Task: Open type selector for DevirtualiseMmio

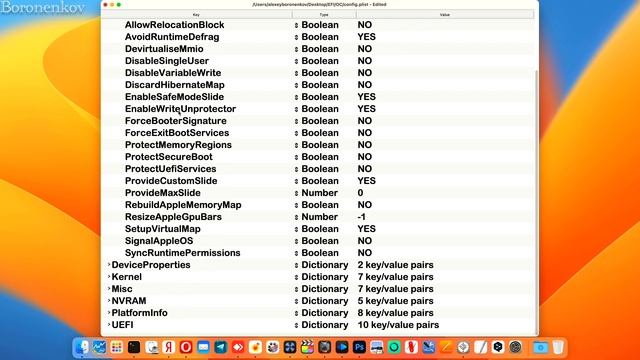Action: 296,49
